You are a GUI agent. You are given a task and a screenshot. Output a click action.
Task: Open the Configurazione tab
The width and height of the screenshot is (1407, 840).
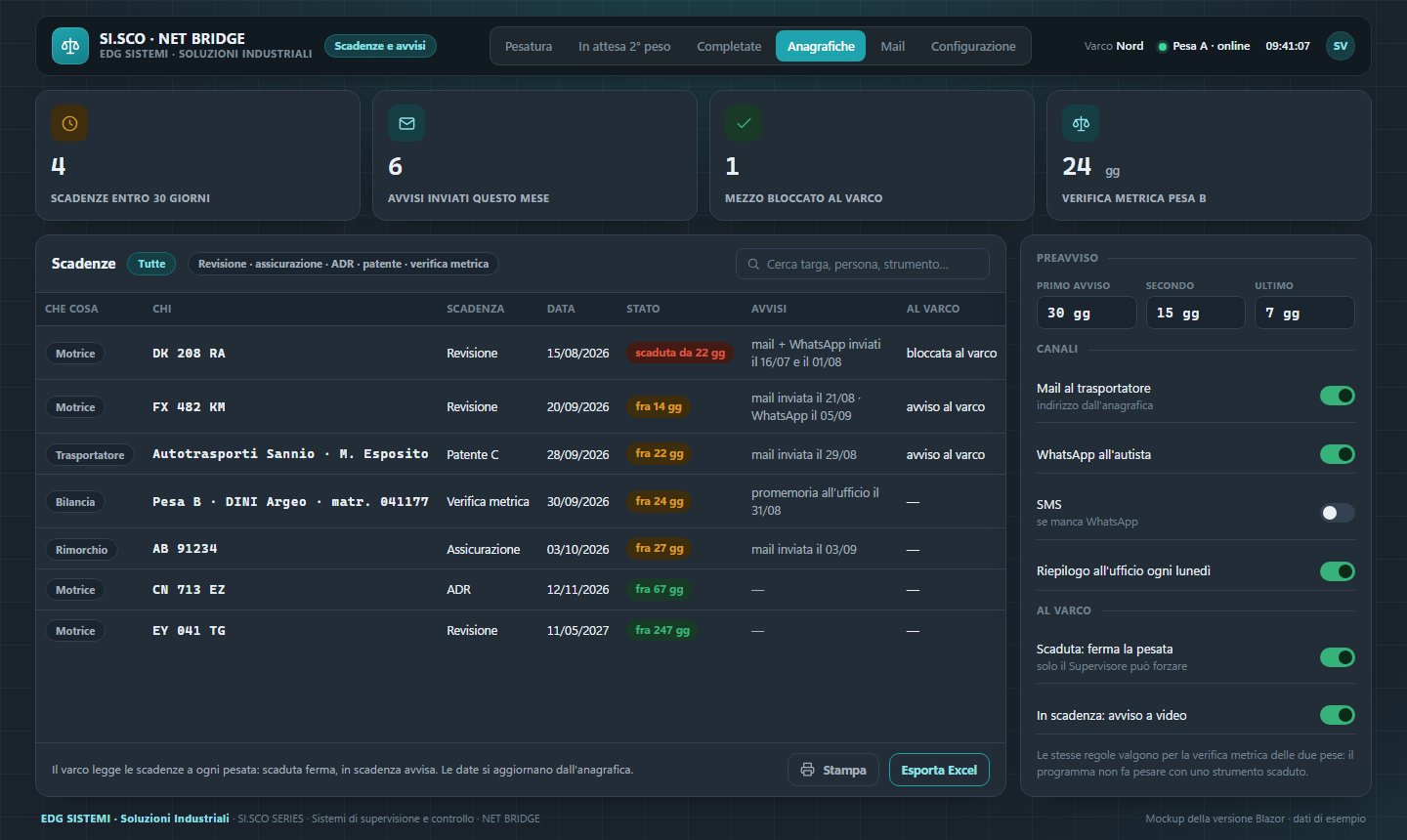(973, 46)
